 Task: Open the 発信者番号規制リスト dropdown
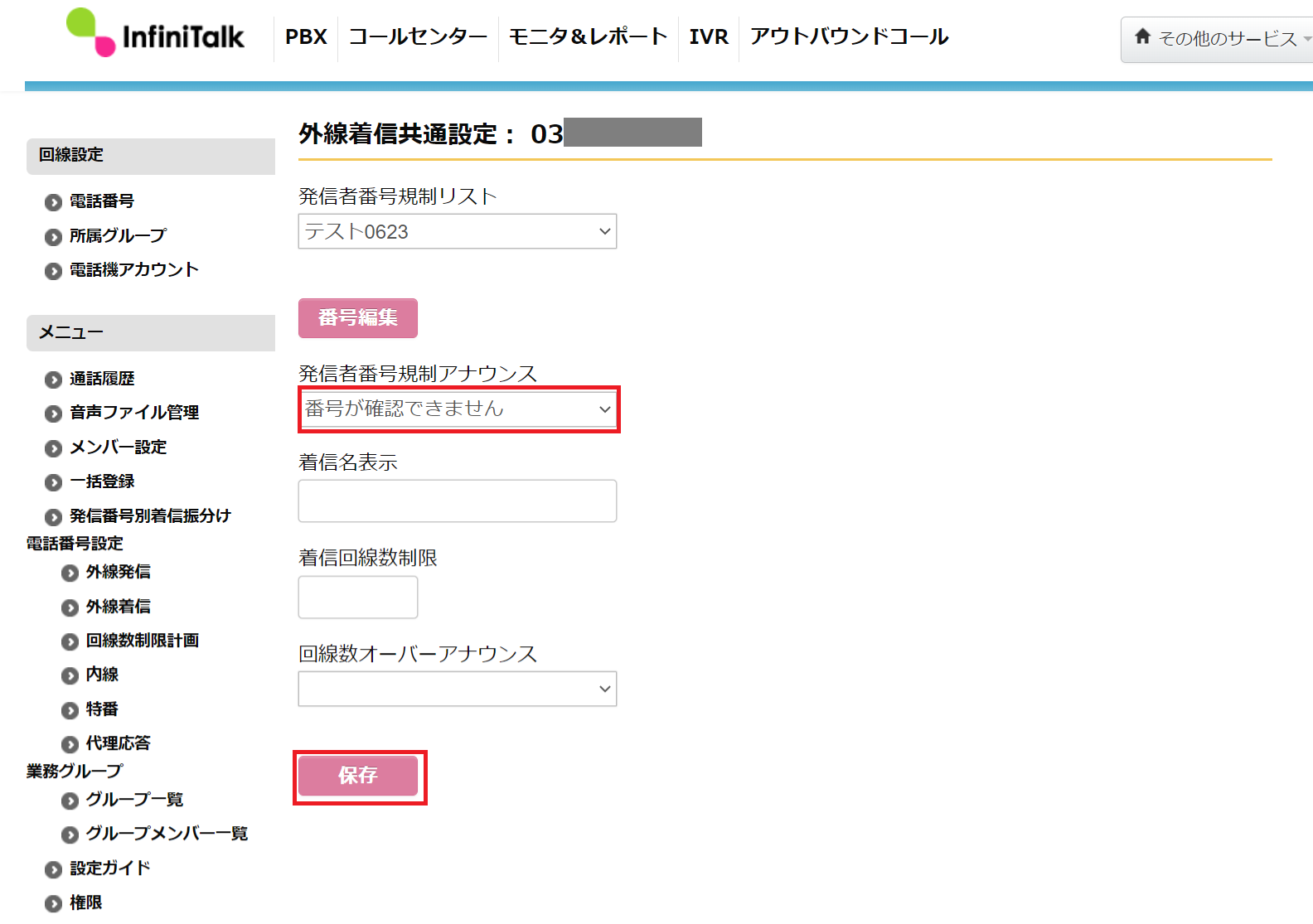[458, 231]
